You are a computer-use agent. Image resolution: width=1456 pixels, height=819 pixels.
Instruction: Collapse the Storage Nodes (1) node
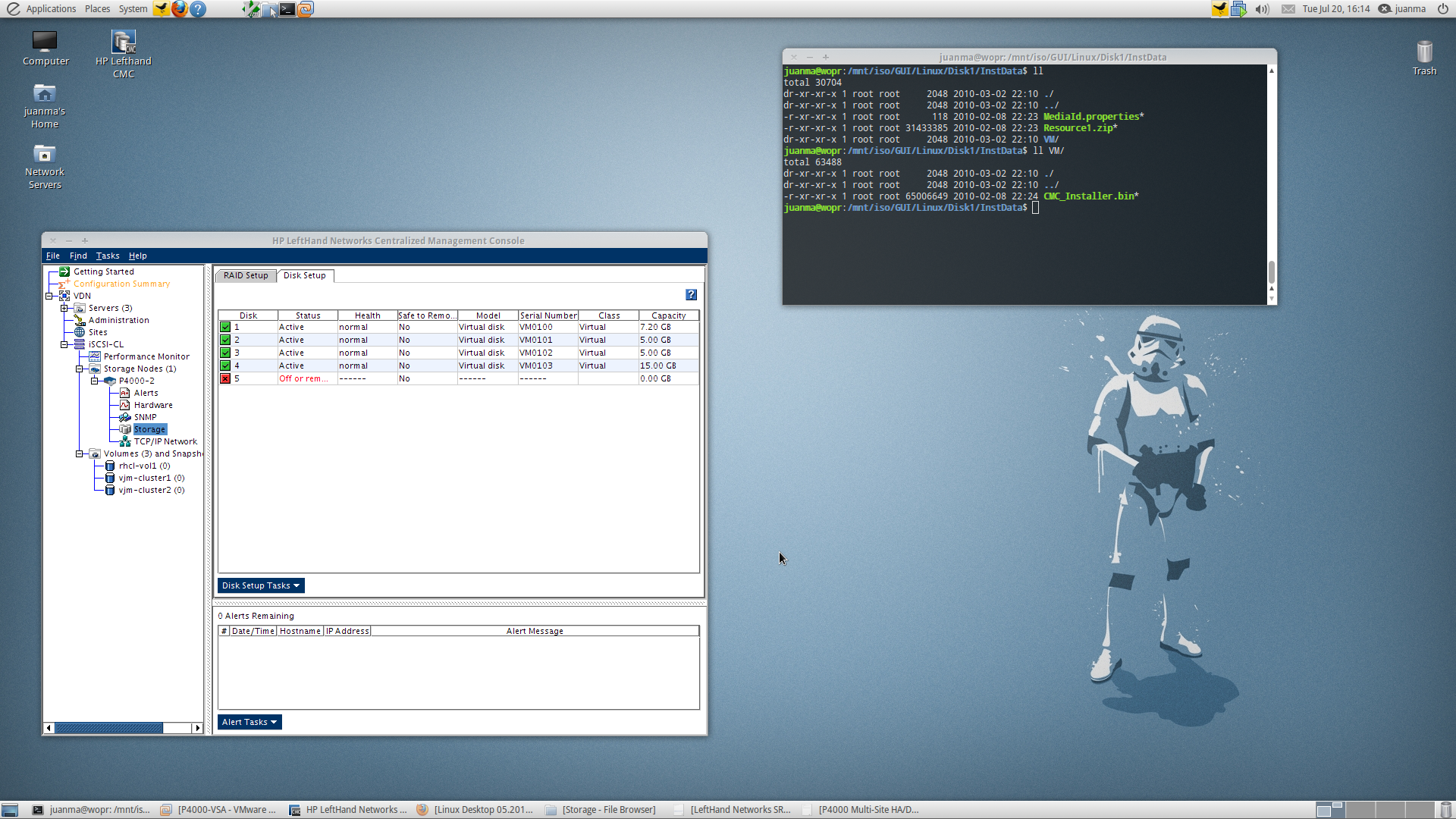[80, 369]
